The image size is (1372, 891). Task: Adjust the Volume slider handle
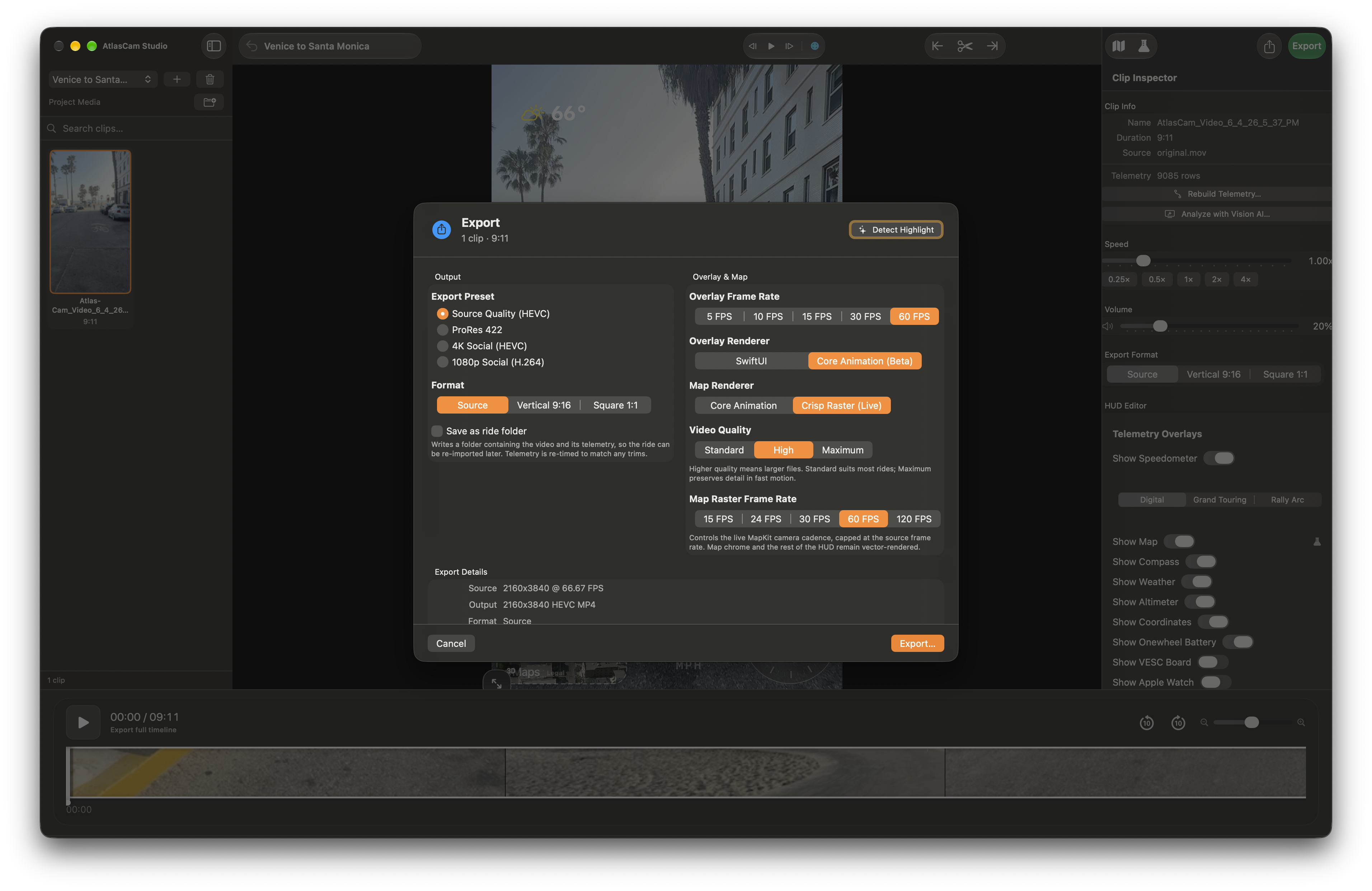pos(1160,326)
